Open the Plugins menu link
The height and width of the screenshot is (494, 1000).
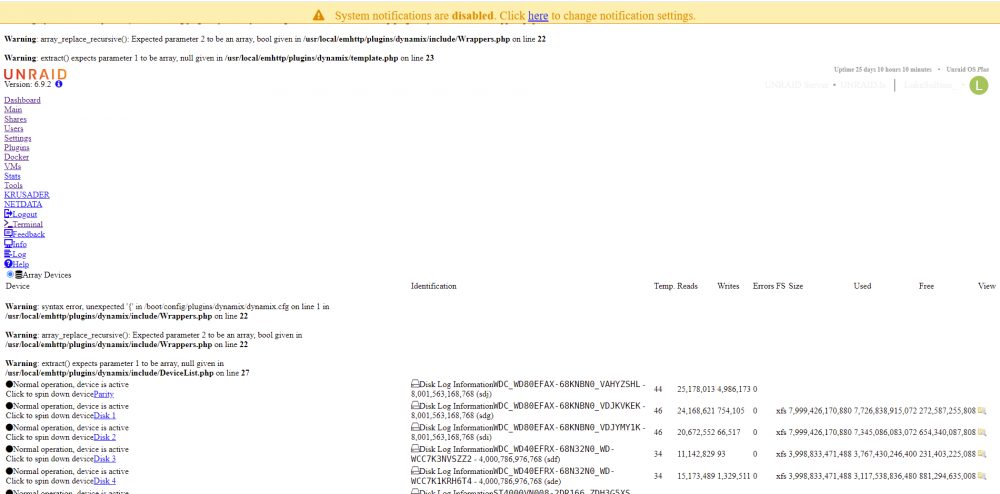click(x=17, y=147)
